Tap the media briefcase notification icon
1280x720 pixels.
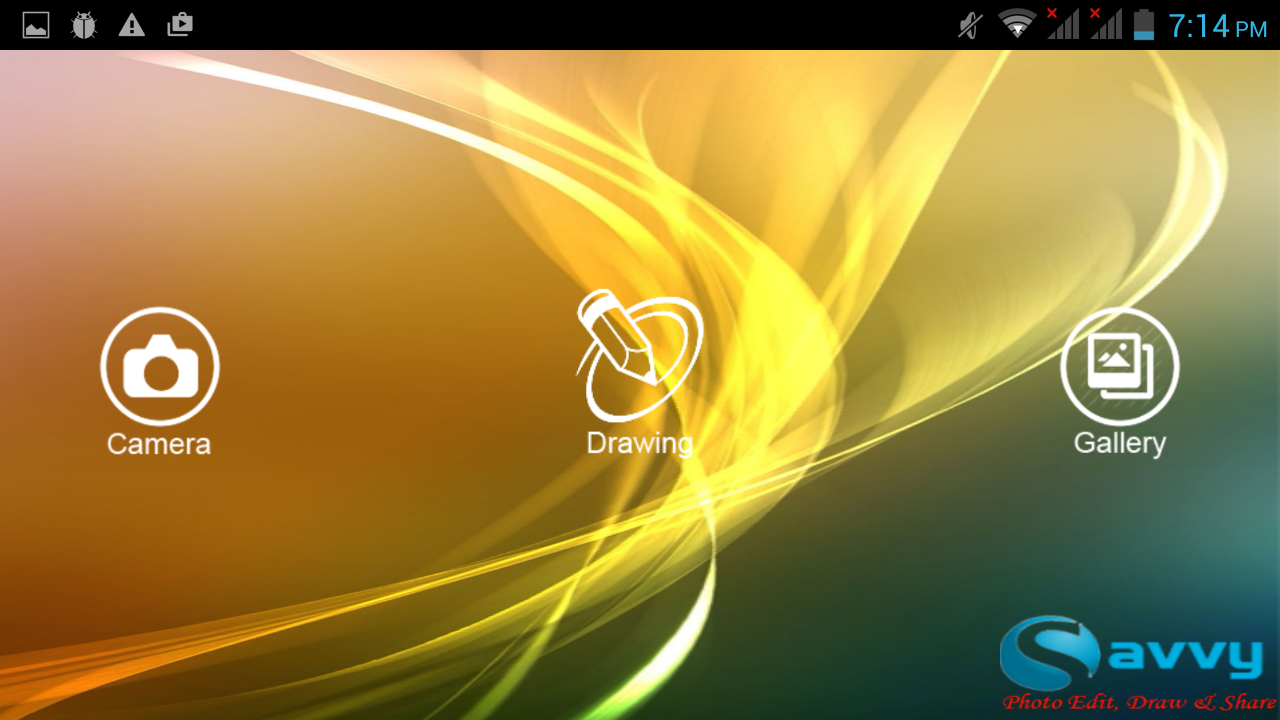(x=180, y=25)
